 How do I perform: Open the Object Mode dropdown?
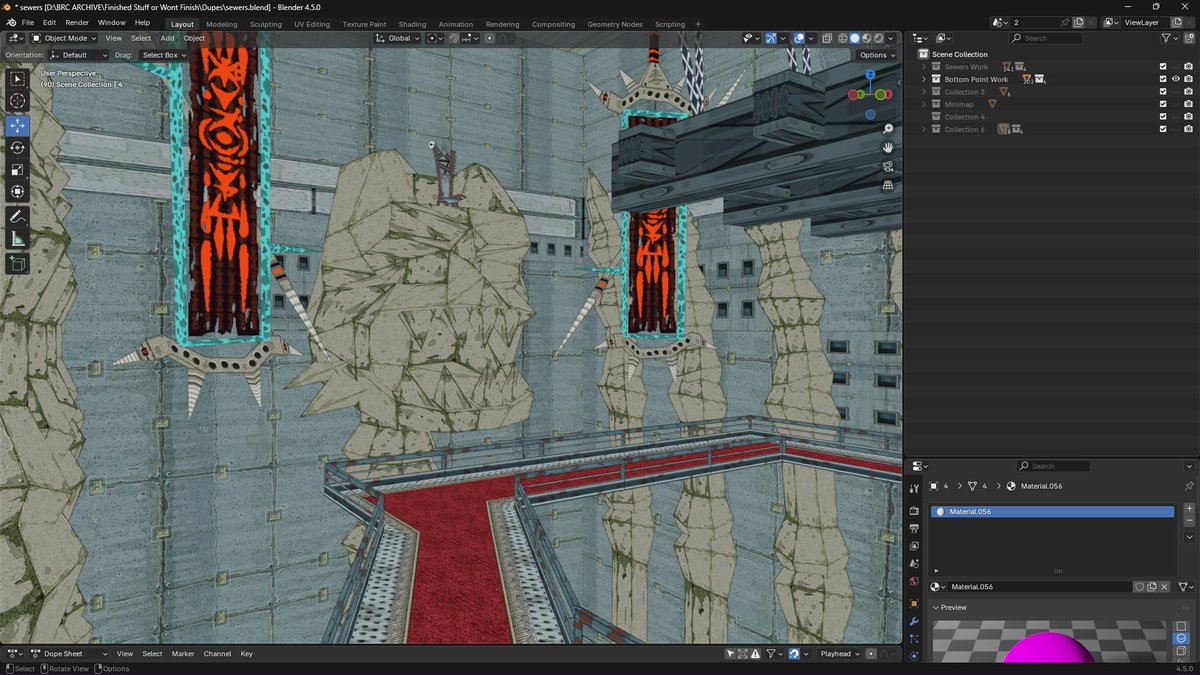(x=64, y=38)
